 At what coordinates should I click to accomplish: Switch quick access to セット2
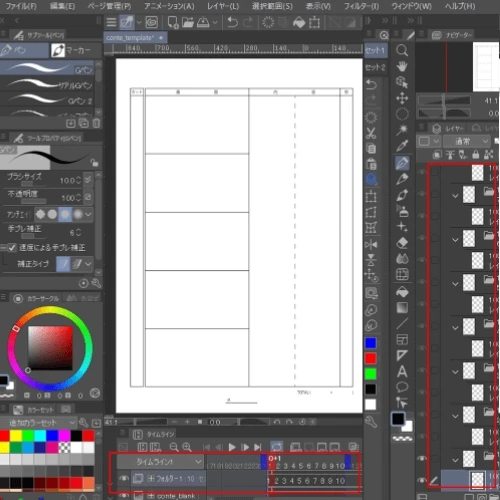376,67
